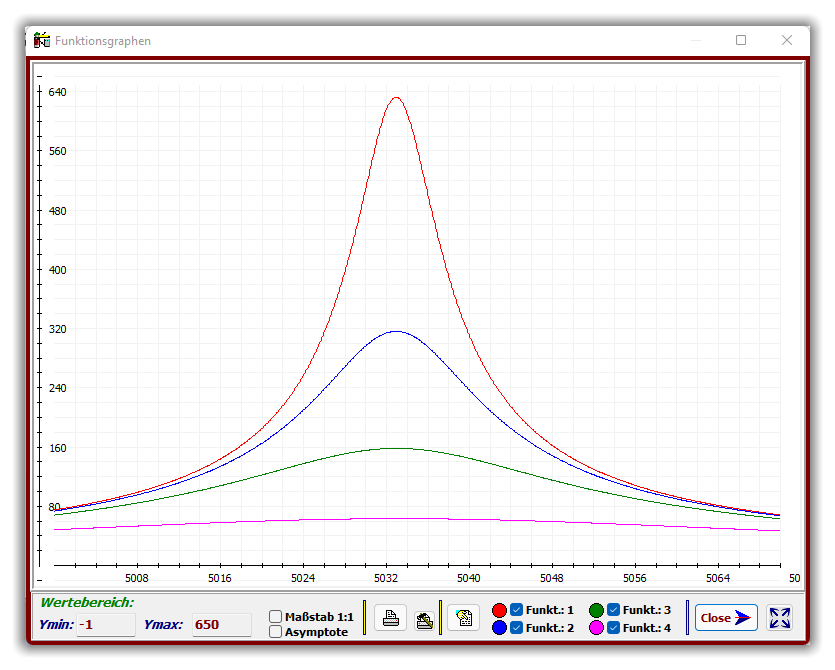Pick the magenta Funkt. 4 color circle
835x670 pixels.
[x=597, y=628]
